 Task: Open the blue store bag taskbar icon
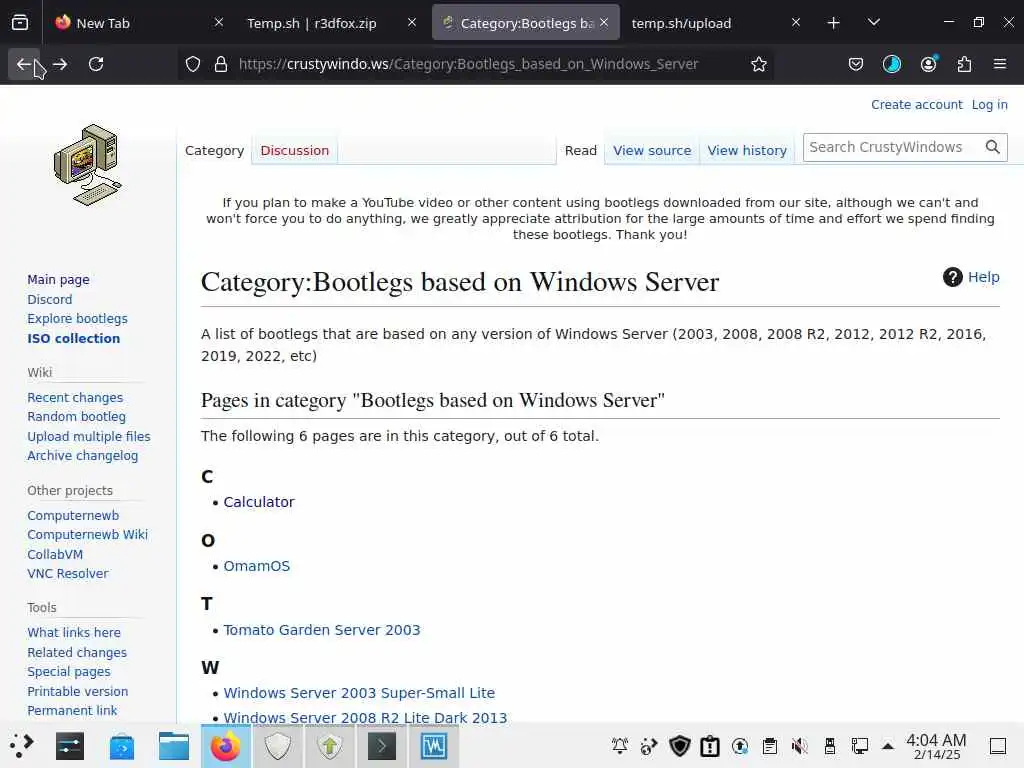122,746
